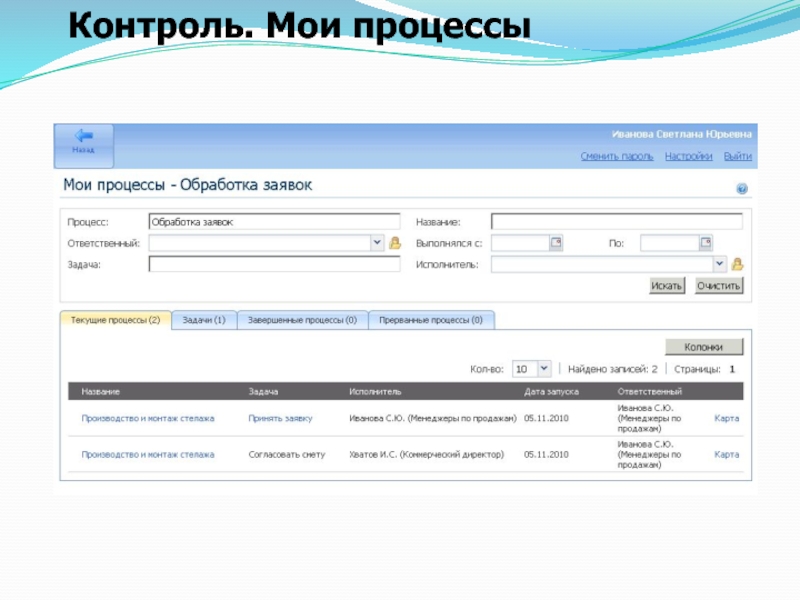Switch to Завершенные процессы (0) tab
The image size is (800, 600).
click(x=302, y=320)
